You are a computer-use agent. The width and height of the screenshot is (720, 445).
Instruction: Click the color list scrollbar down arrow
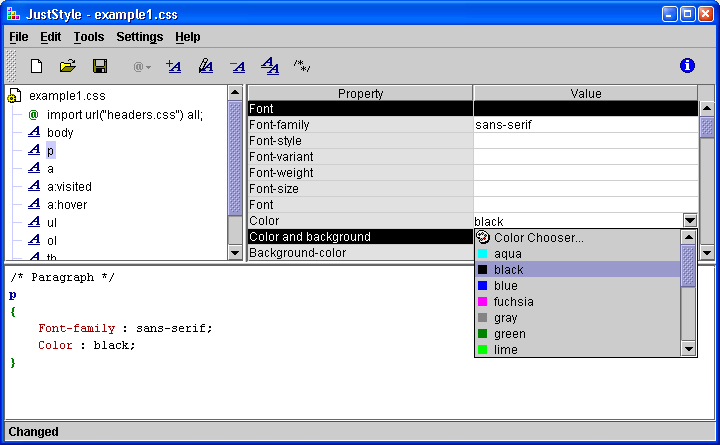tap(688, 349)
